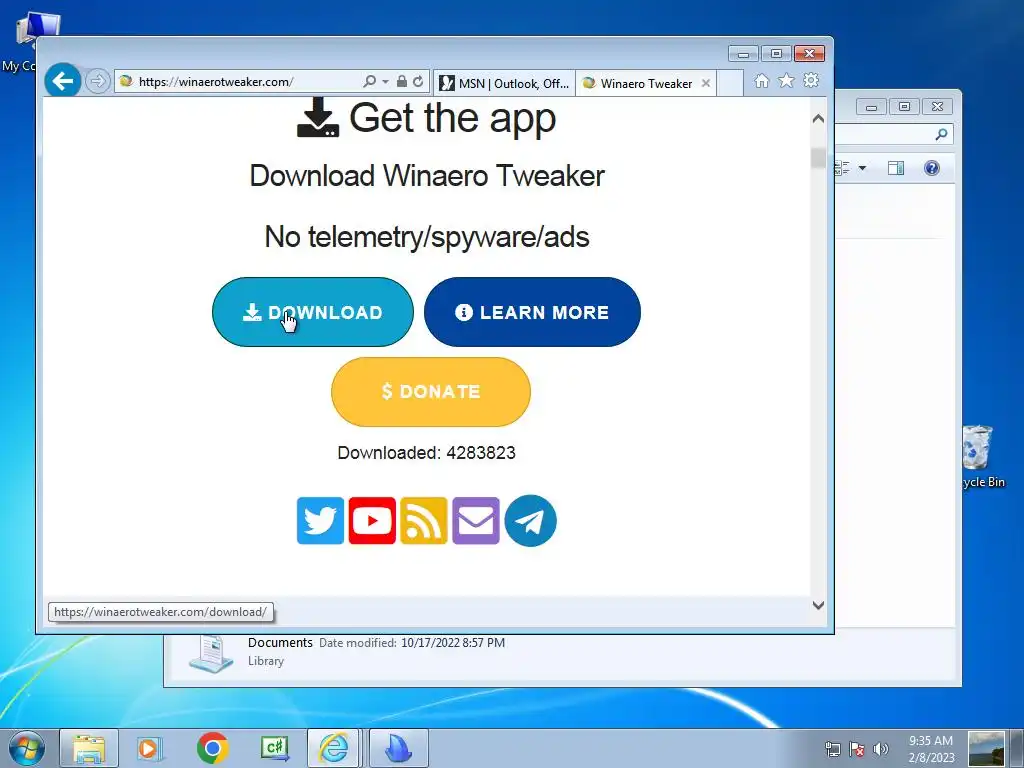Open the blue sail app on taskbar
1024x768 pixels.
(399, 748)
